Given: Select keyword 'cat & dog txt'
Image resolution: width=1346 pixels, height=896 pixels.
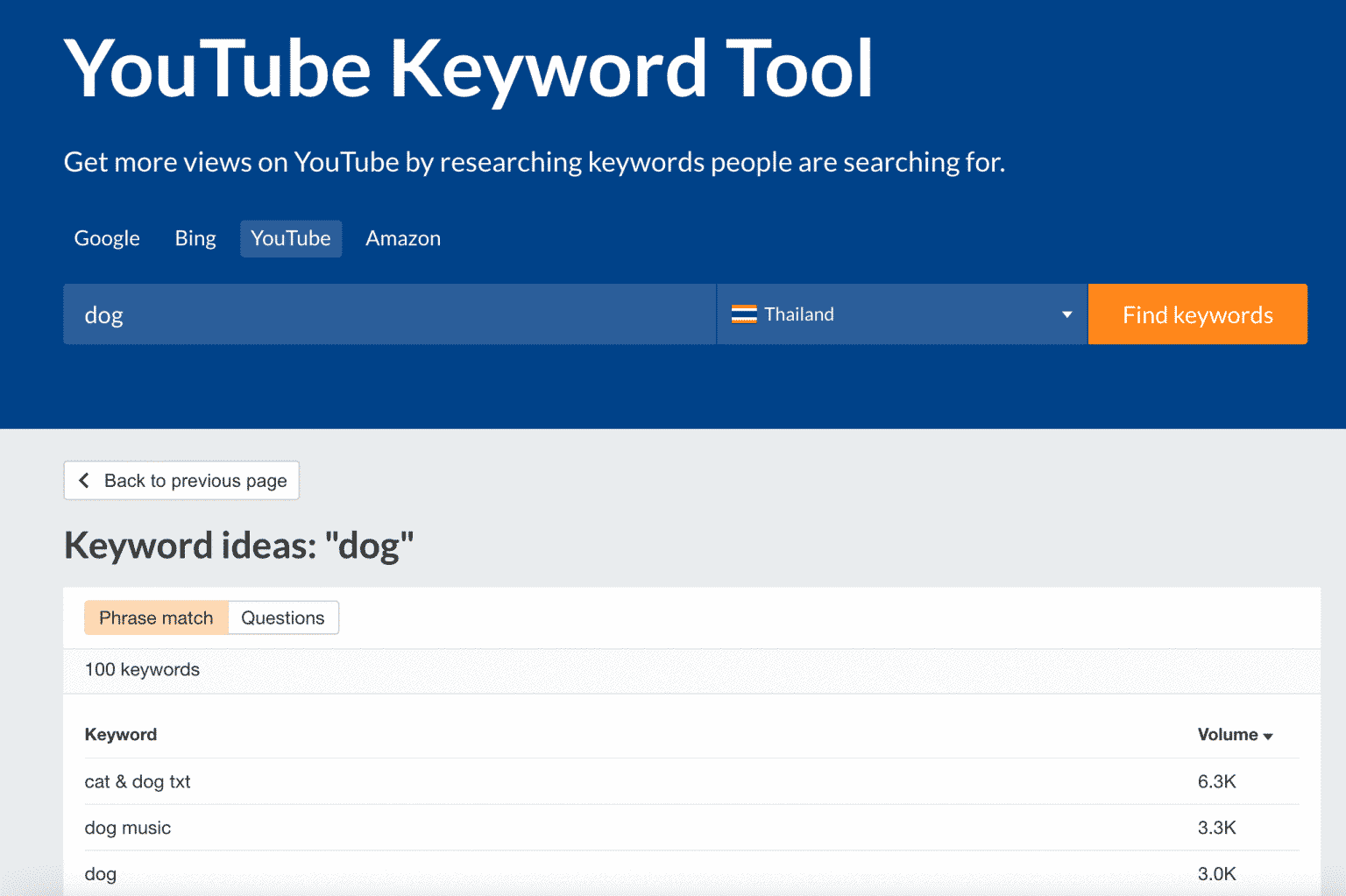Looking at the screenshot, I should [138, 781].
